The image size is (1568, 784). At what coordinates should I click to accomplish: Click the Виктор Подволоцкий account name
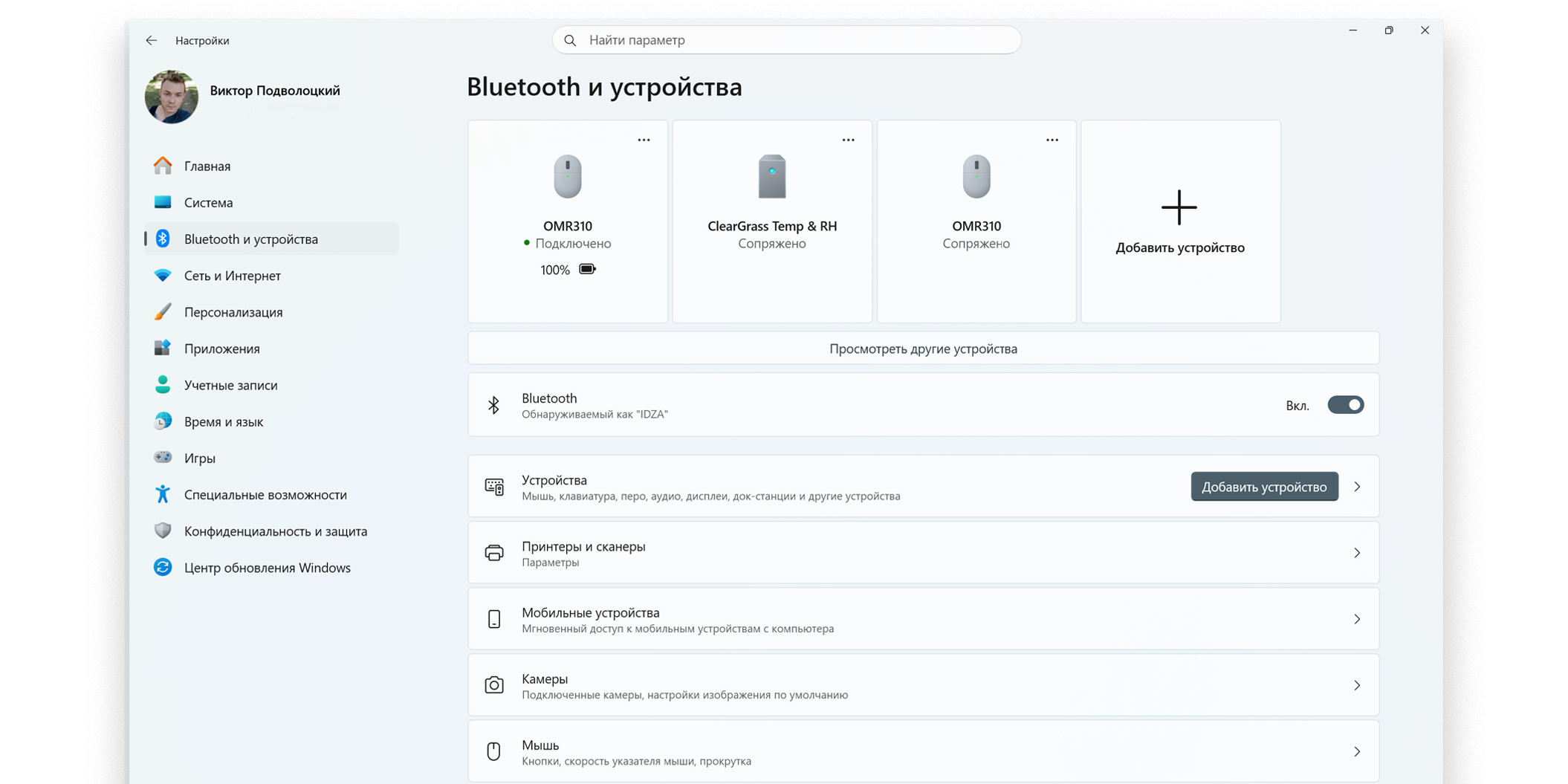click(x=275, y=91)
